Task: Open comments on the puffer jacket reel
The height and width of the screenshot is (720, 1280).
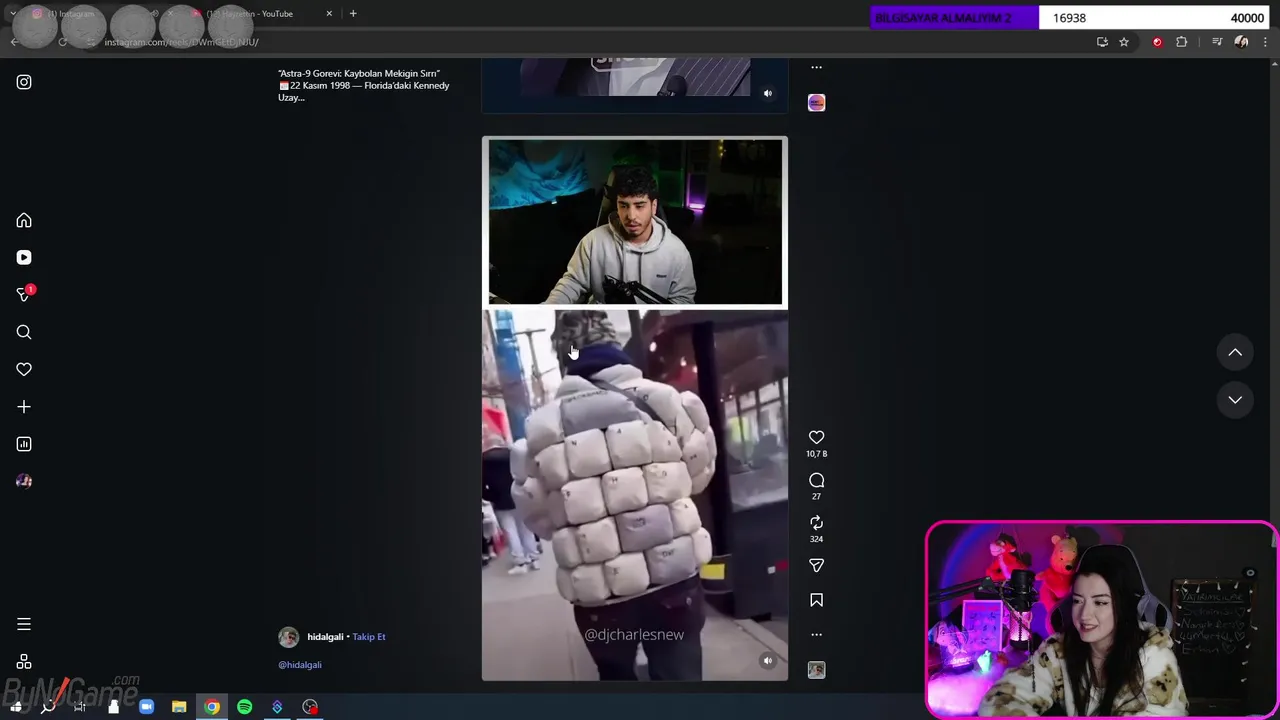Action: (816, 480)
